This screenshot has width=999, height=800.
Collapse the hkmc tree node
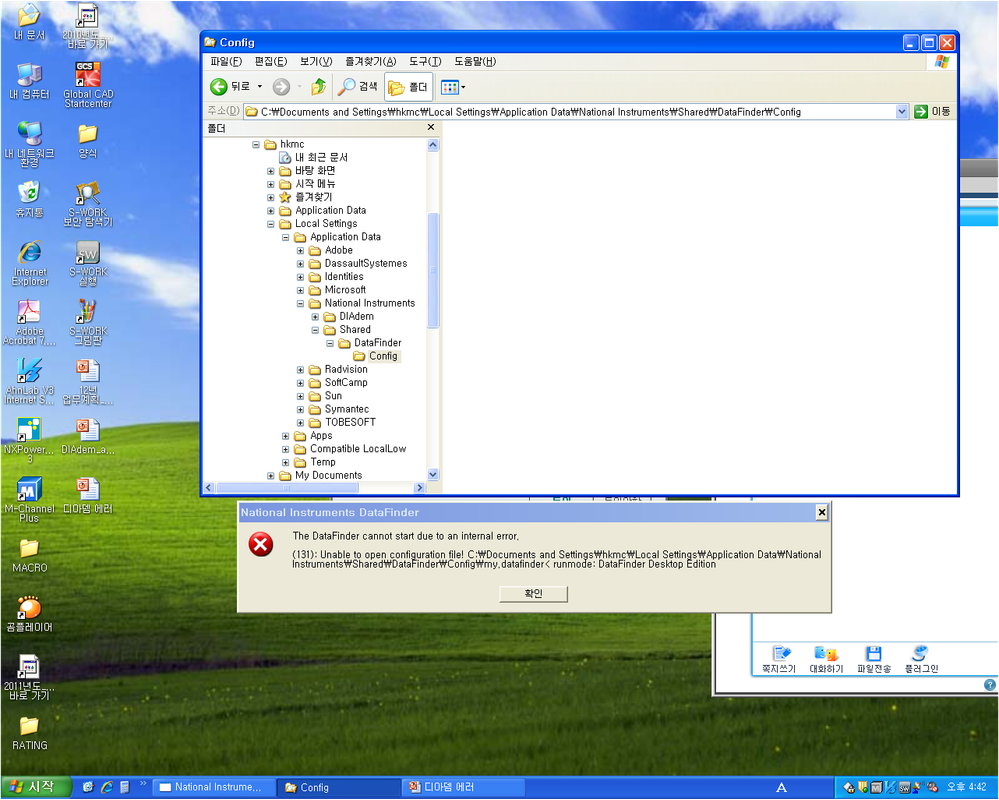pyautogui.click(x=255, y=145)
